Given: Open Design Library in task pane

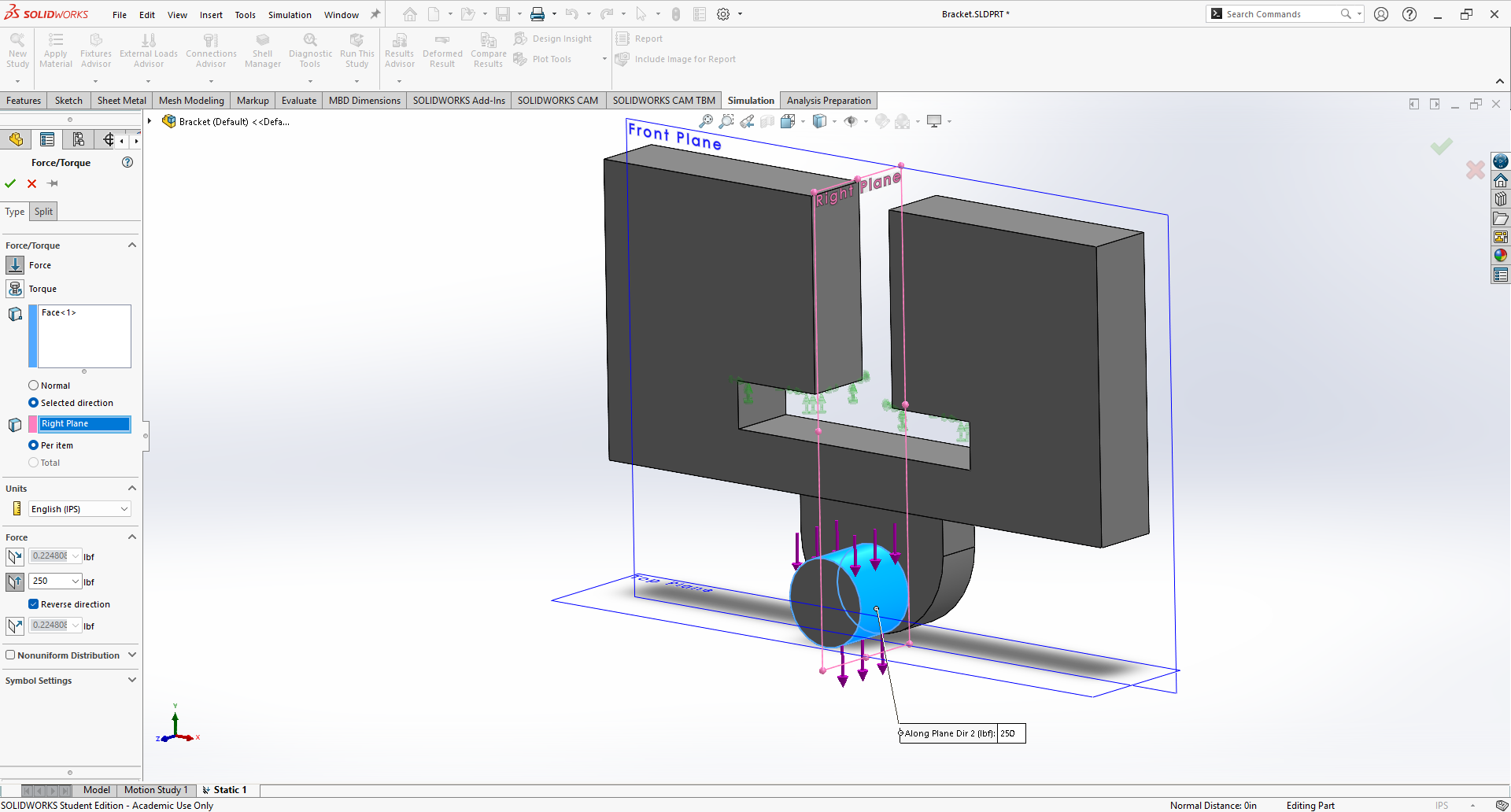Looking at the screenshot, I should tap(1501, 199).
